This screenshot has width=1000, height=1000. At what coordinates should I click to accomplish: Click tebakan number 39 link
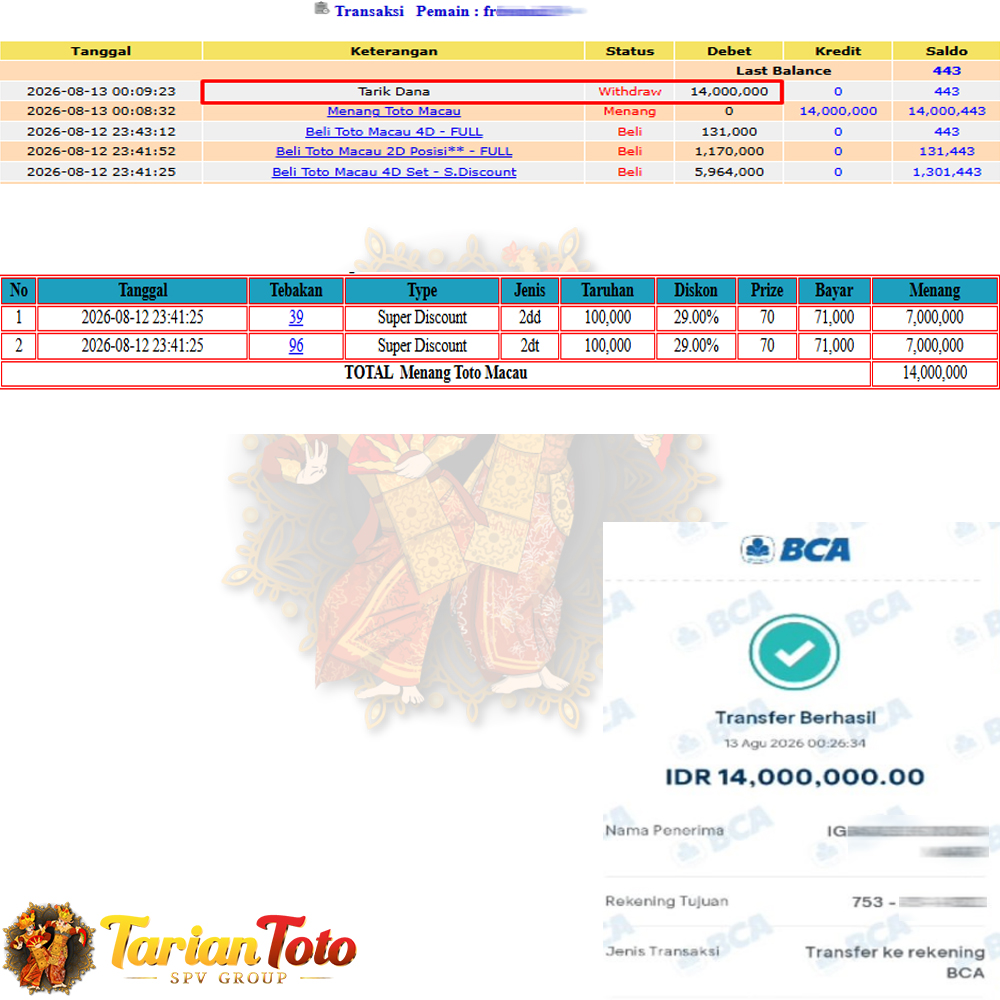(296, 318)
